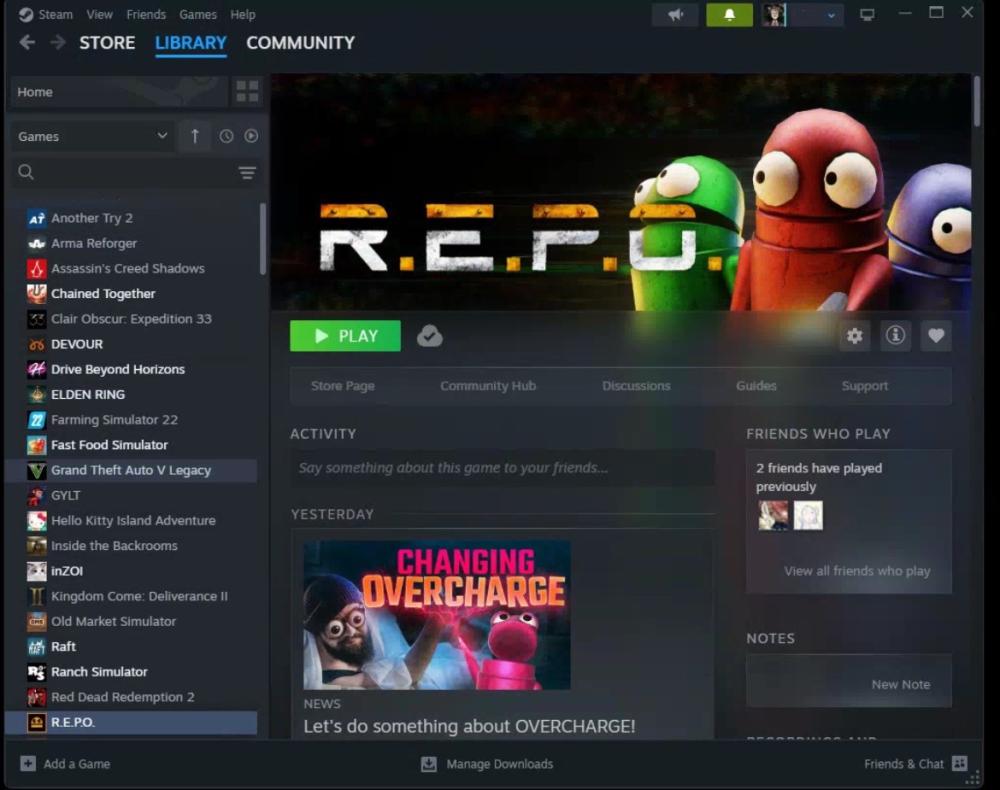The height and width of the screenshot is (790, 1000).
Task: Open the R.E.P.O. Store Page link
Action: [x=342, y=386]
